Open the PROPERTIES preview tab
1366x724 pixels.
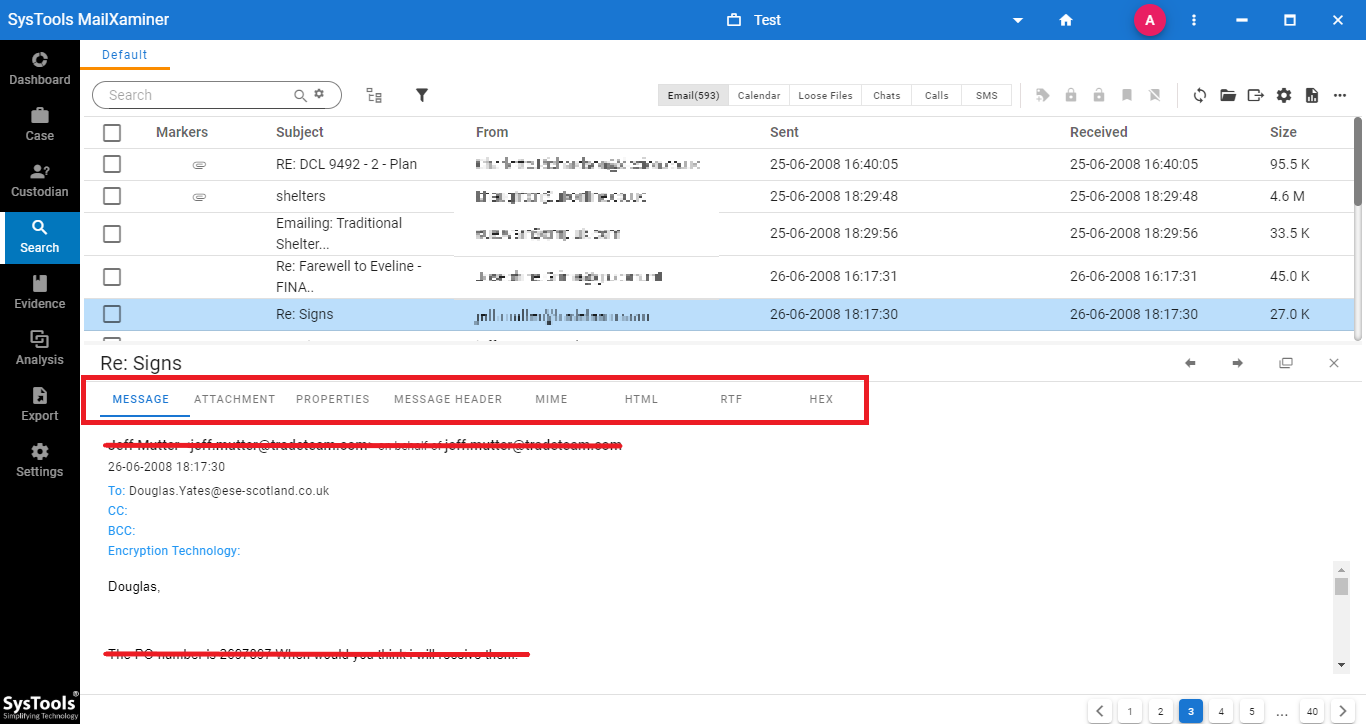click(333, 399)
